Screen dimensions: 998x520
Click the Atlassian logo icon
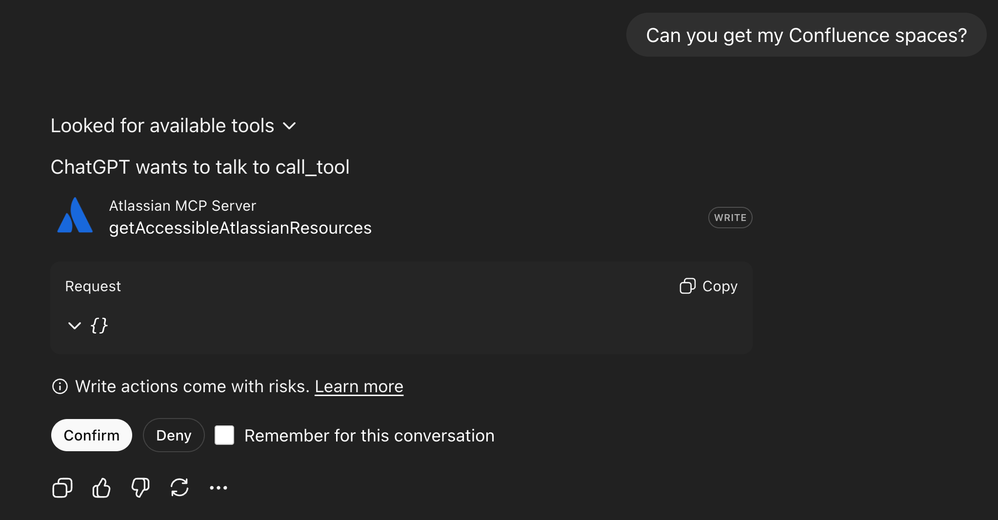coord(75,216)
